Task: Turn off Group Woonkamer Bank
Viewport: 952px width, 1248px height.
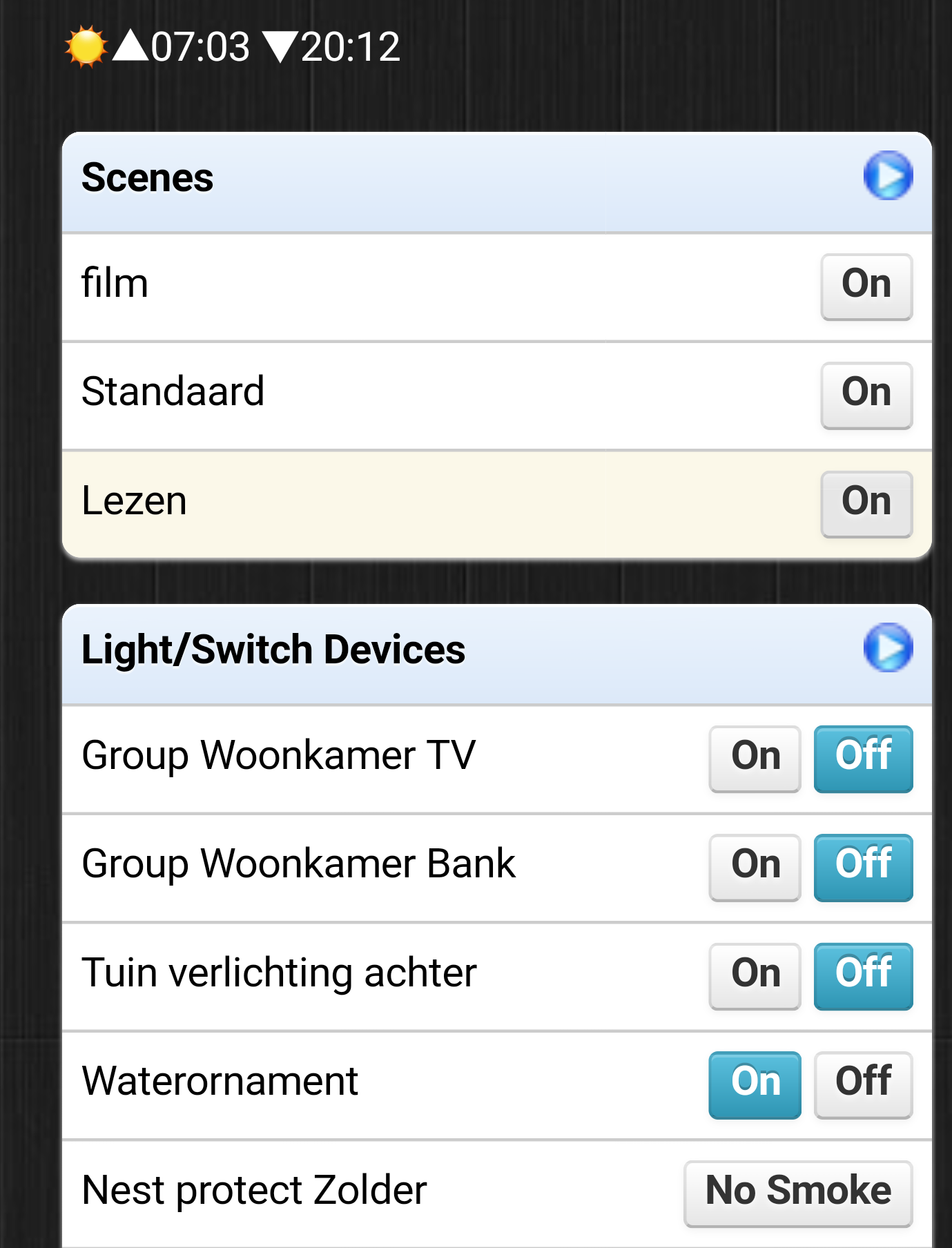Action: pos(863,868)
